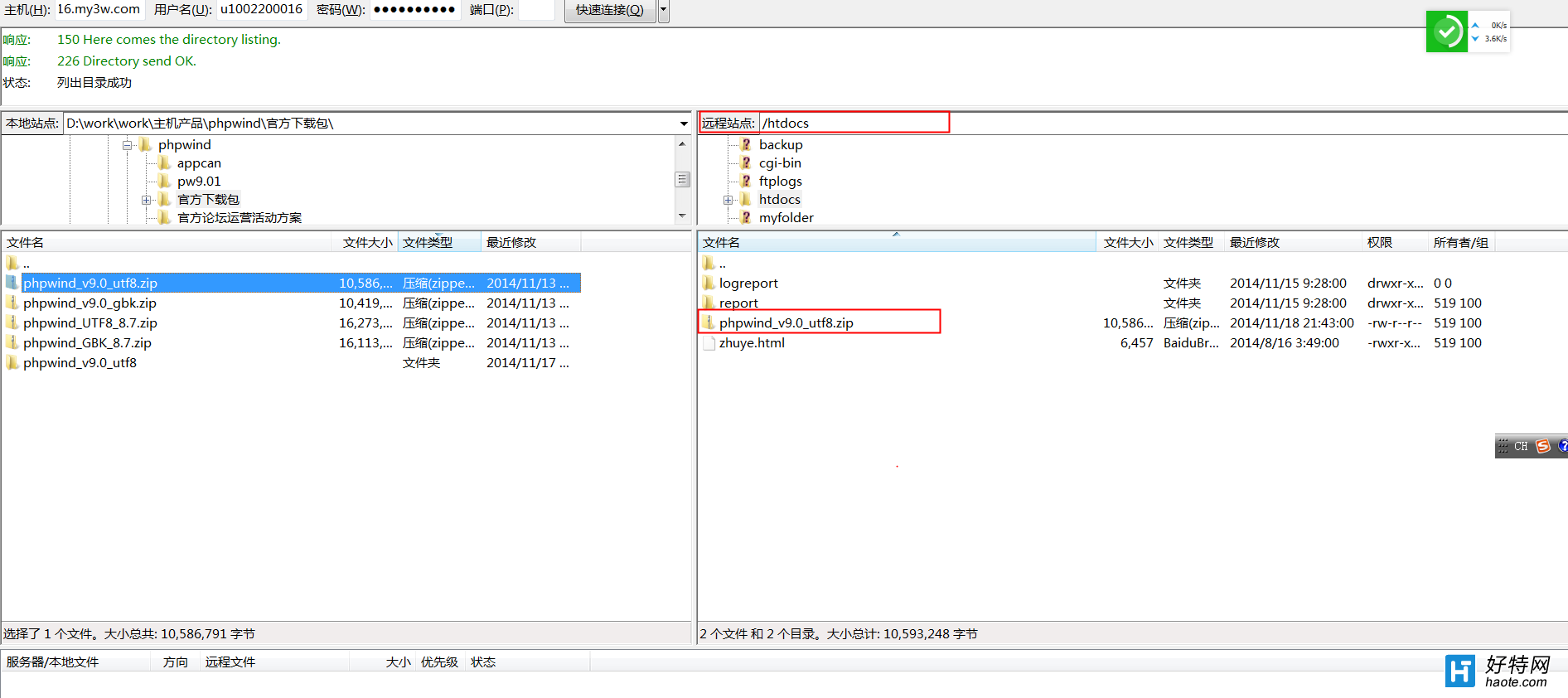Image resolution: width=1568 pixels, height=698 pixels.
Task: Focus the 主机(H) host input field
Action: (x=99, y=9)
